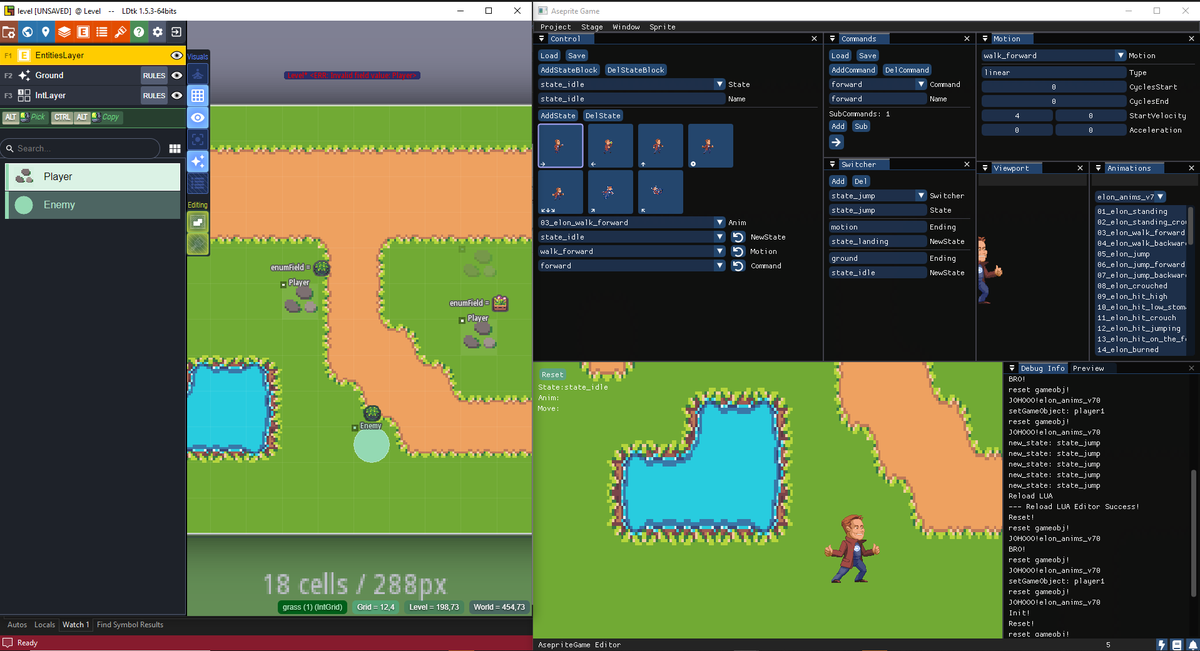Open the Project menu in Aseprite Game

click(556, 27)
